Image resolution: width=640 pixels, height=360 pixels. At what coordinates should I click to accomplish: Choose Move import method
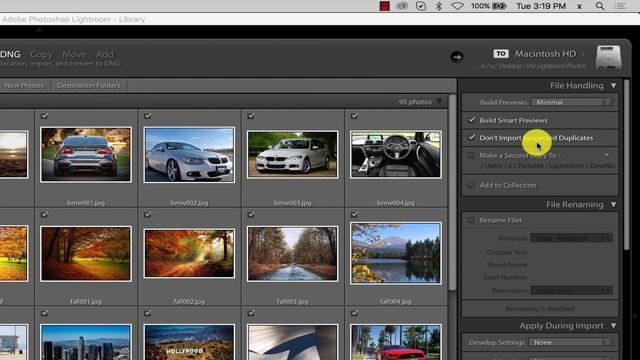[x=74, y=54]
